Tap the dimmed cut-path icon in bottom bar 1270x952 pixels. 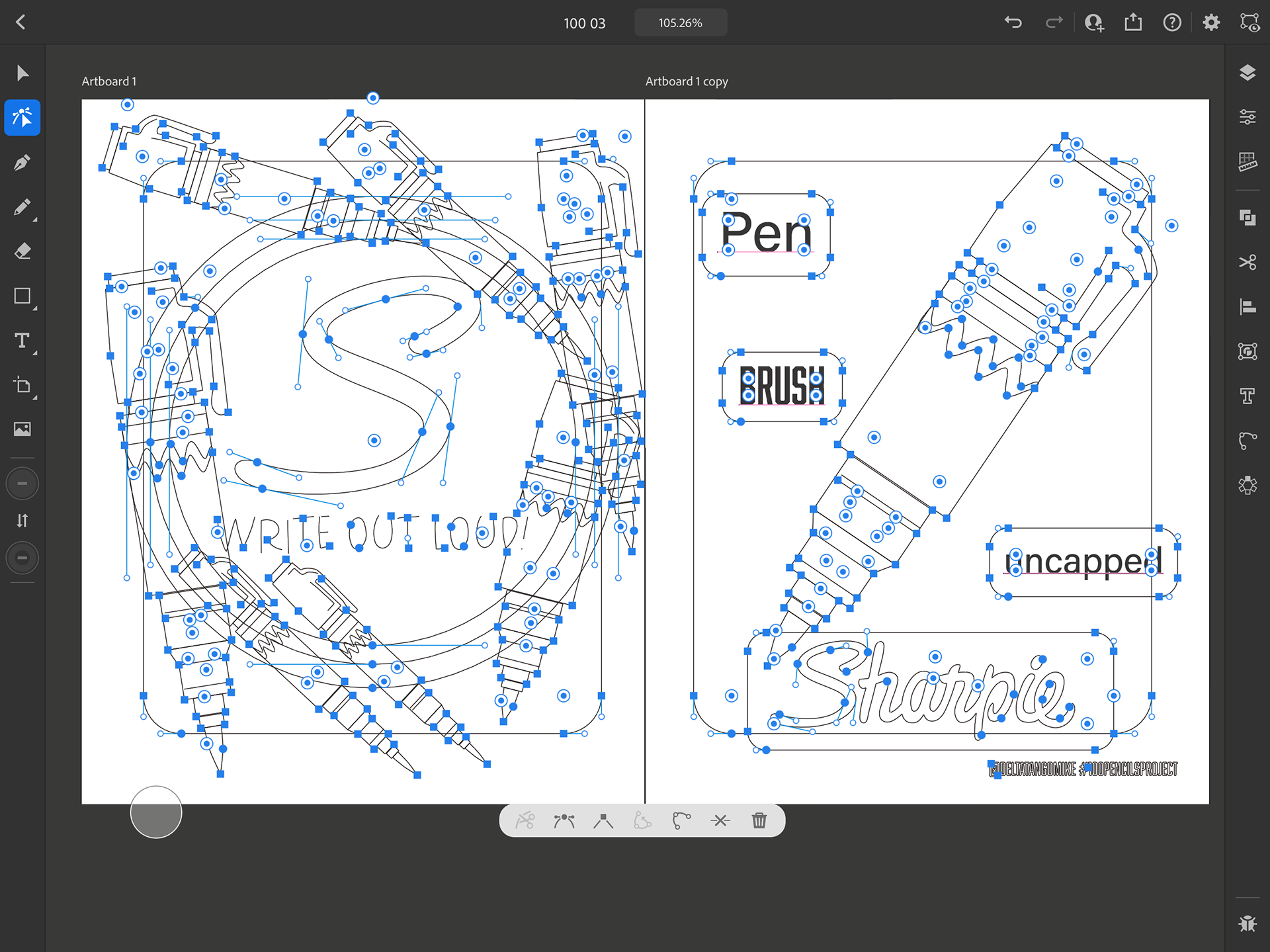pos(525,821)
